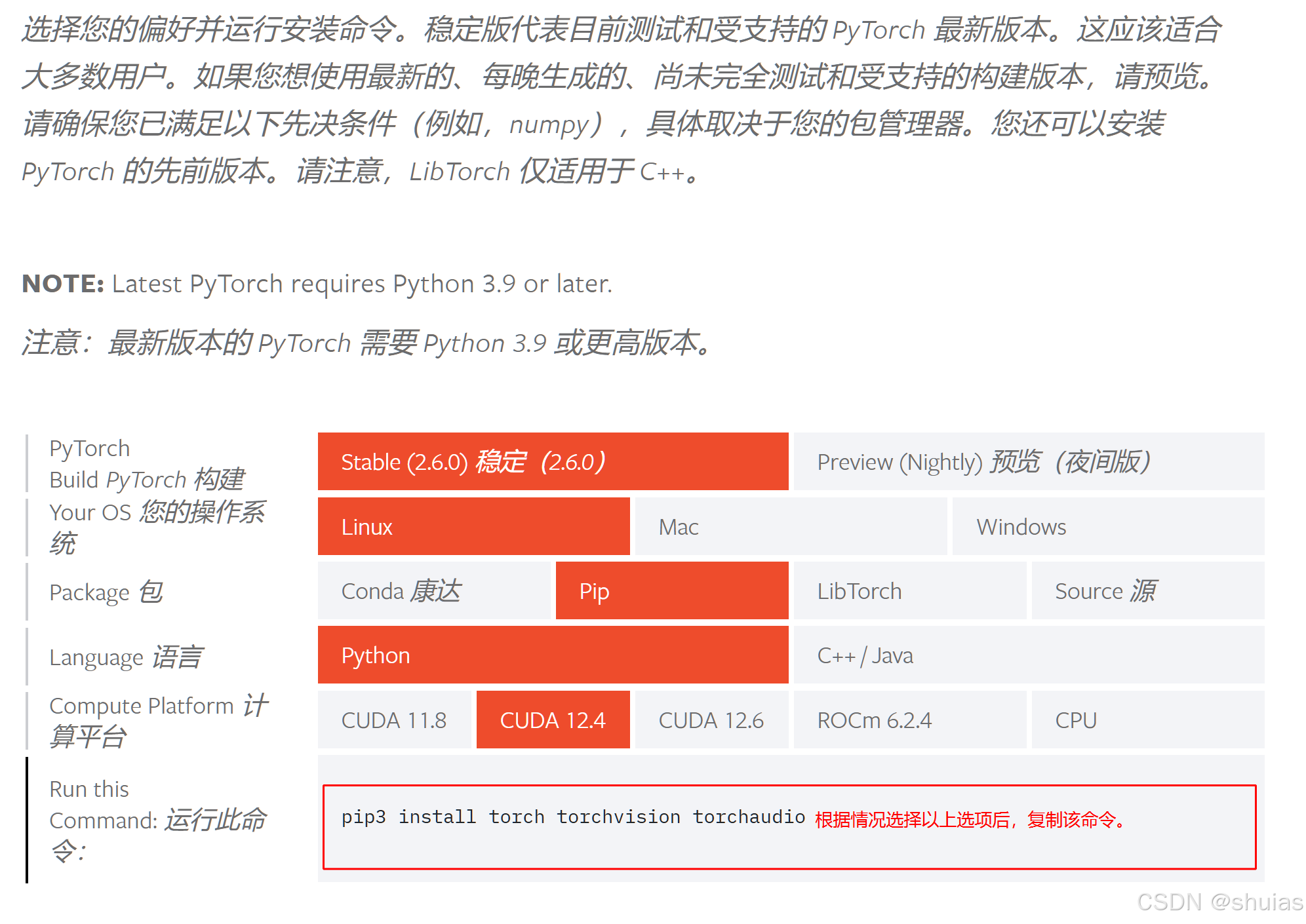This screenshot has height=924, width=1306.
Task: Choose the ROCm 6.2.4 compute platform
Action: click(x=909, y=720)
